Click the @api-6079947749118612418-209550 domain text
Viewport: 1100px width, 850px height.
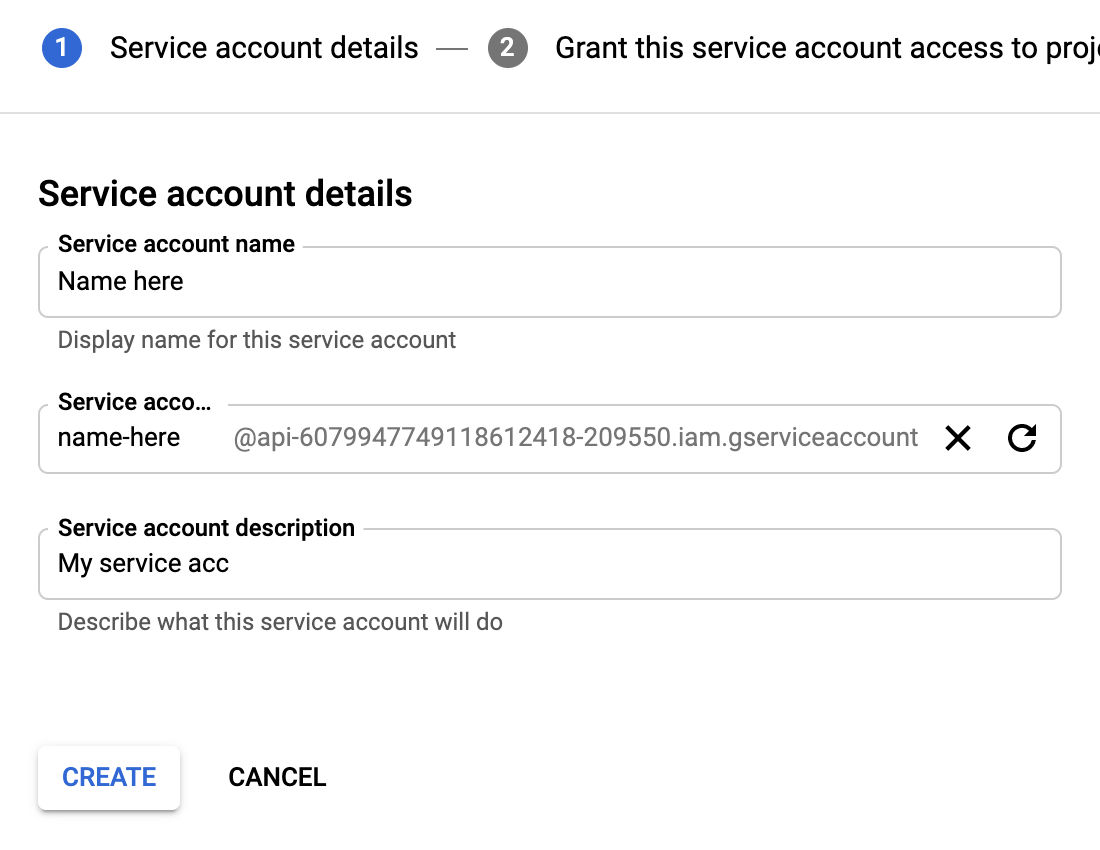[x=575, y=438]
